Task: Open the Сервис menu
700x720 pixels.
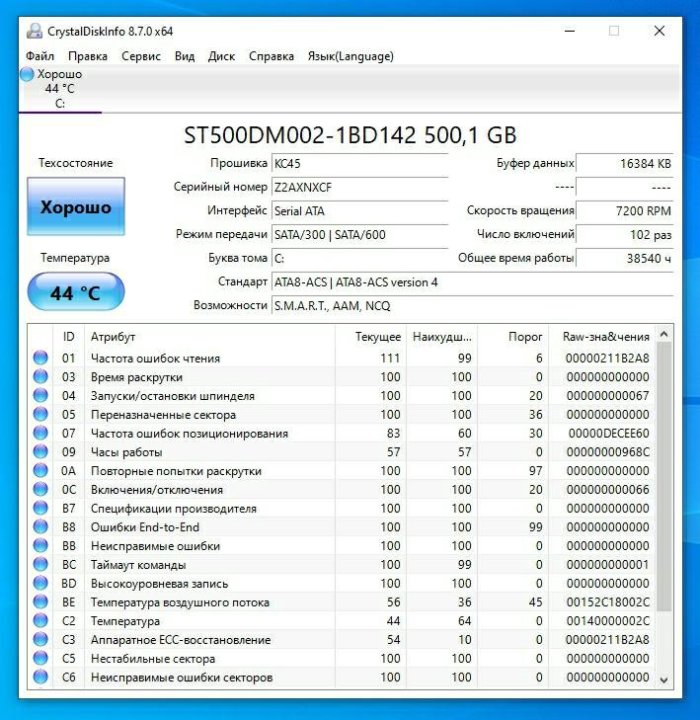Action: [141, 56]
